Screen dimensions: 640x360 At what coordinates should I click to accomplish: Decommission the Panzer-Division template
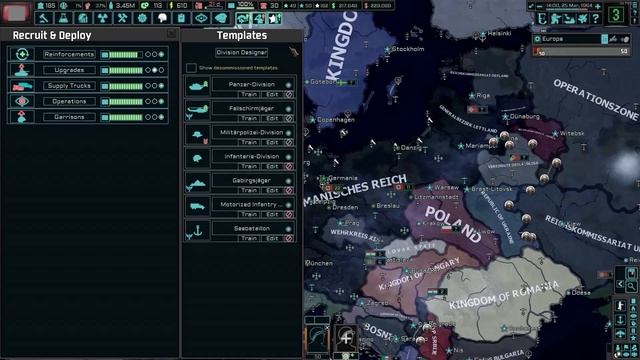click(289, 95)
